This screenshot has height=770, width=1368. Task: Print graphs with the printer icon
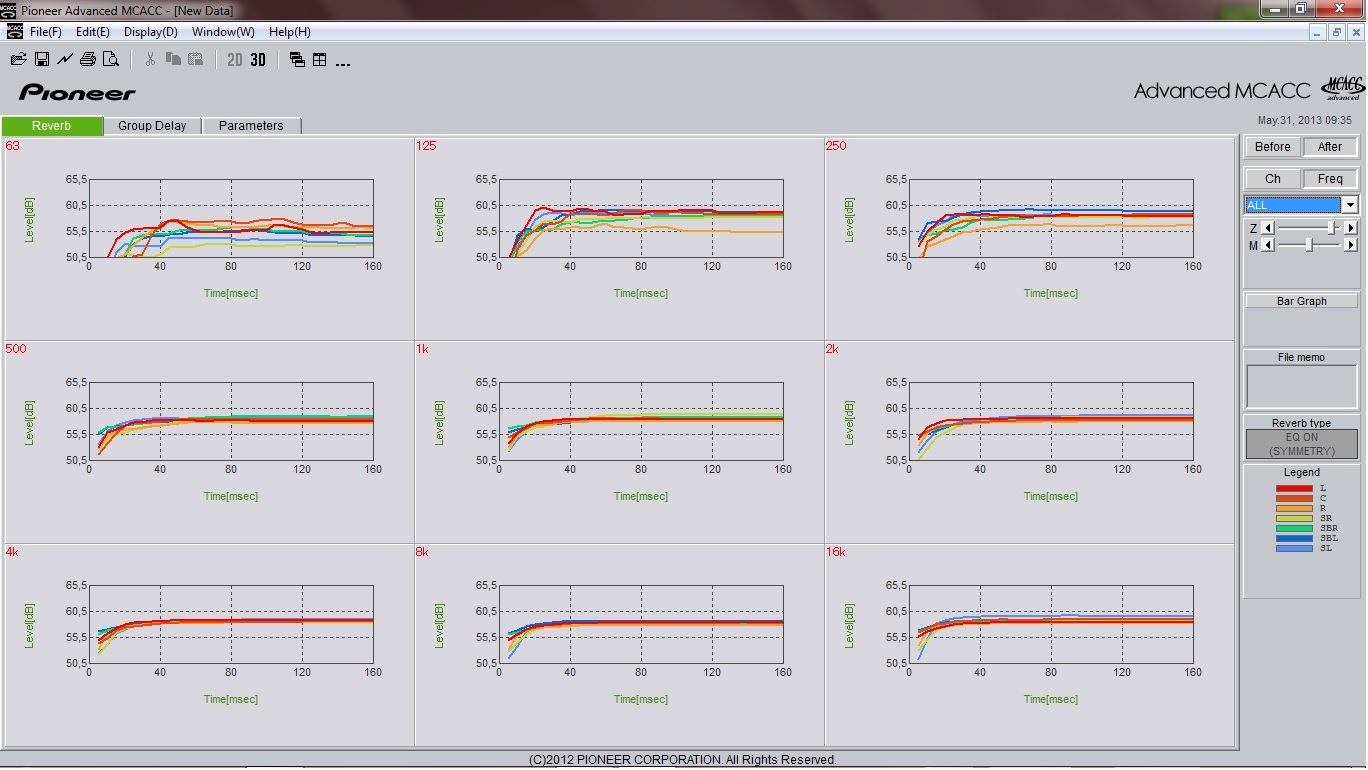(88, 60)
